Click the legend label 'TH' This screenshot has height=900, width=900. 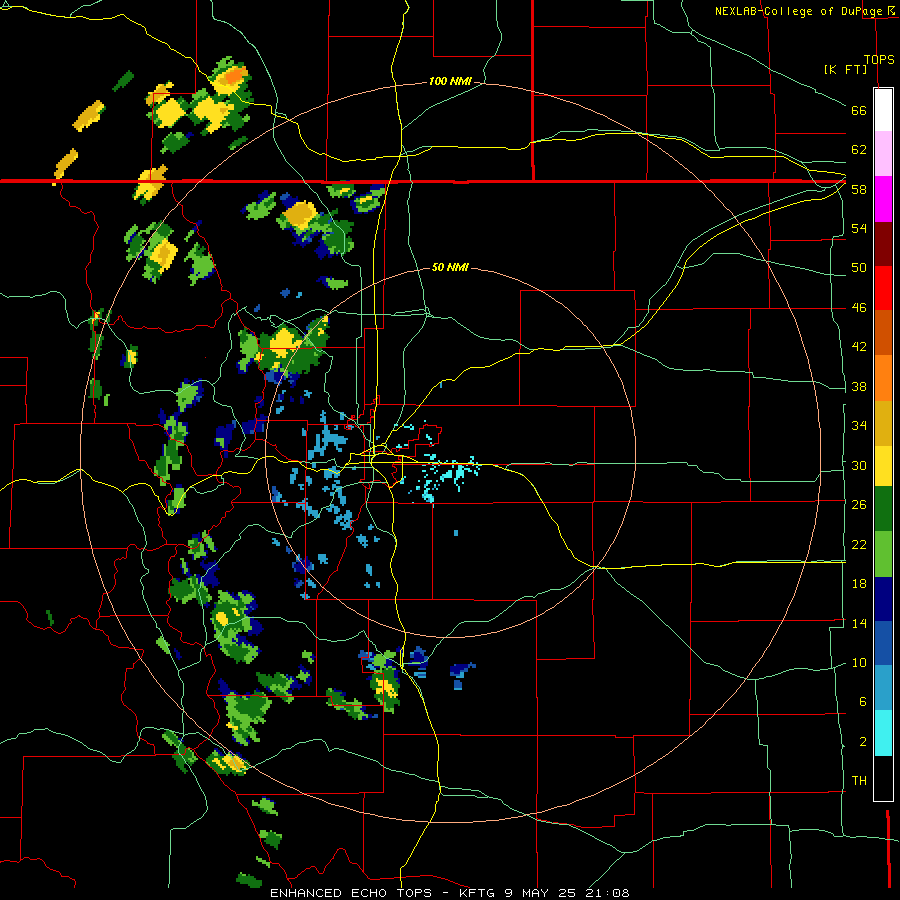coord(859,781)
